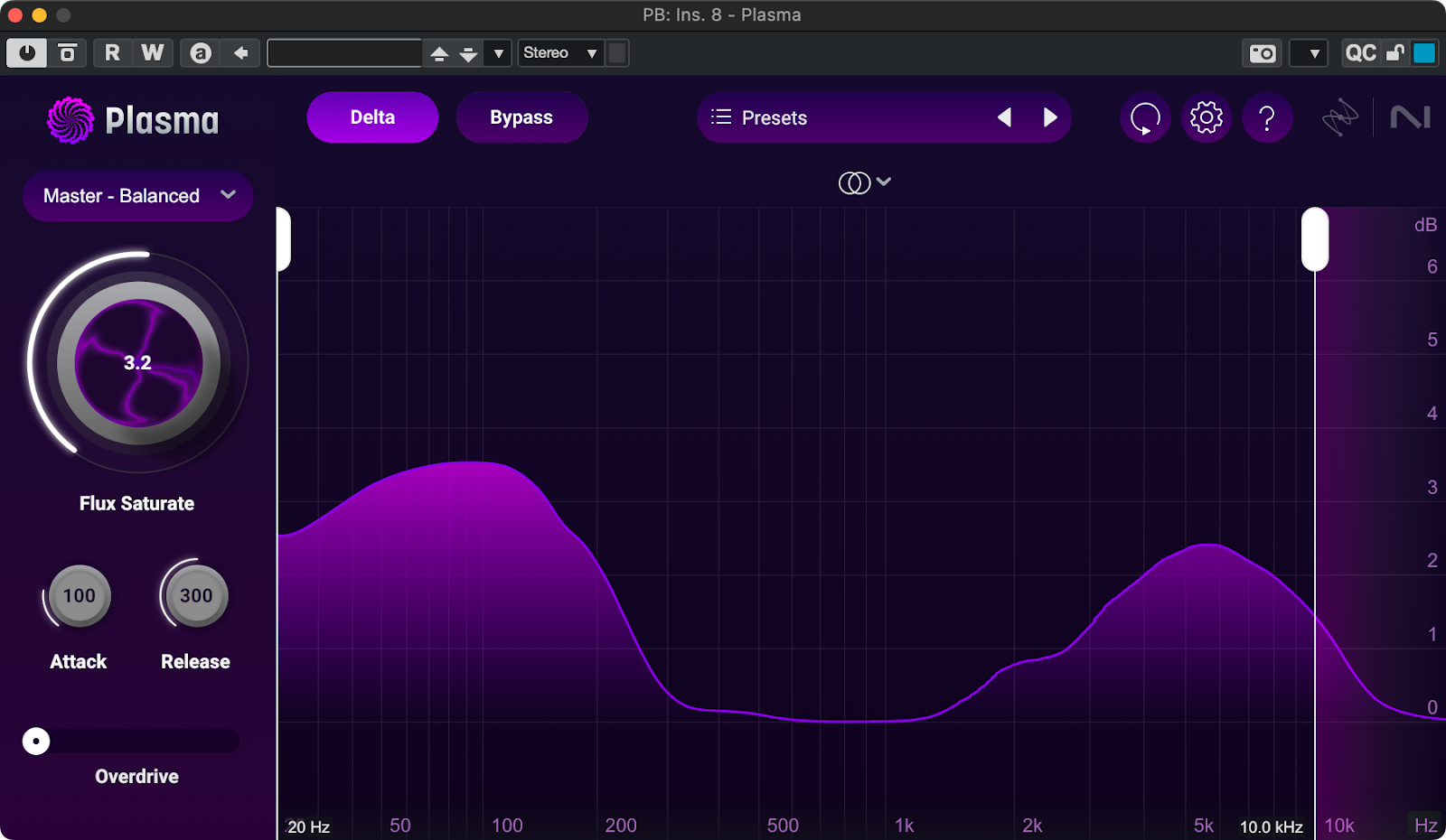Open the dropdown next to the camera icon
The width and height of the screenshot is (1446, 840).
[1309, 53]
